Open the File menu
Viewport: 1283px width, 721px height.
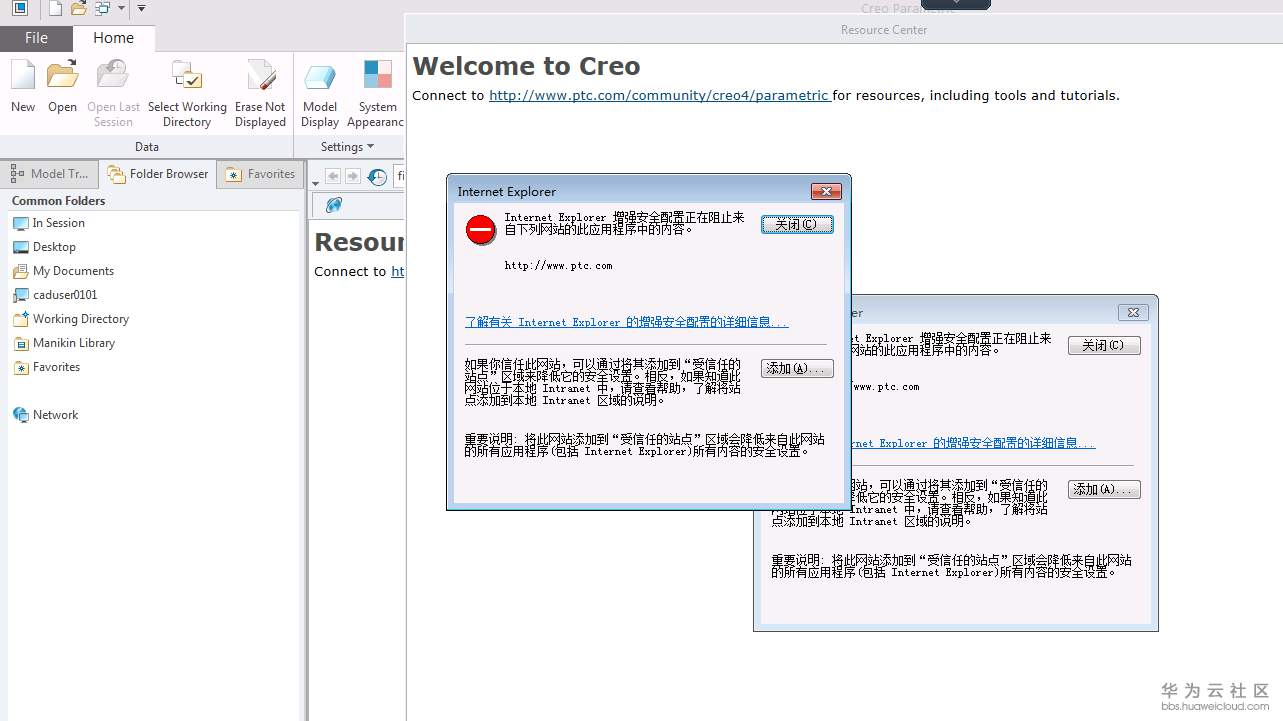[x=36, y=38]
